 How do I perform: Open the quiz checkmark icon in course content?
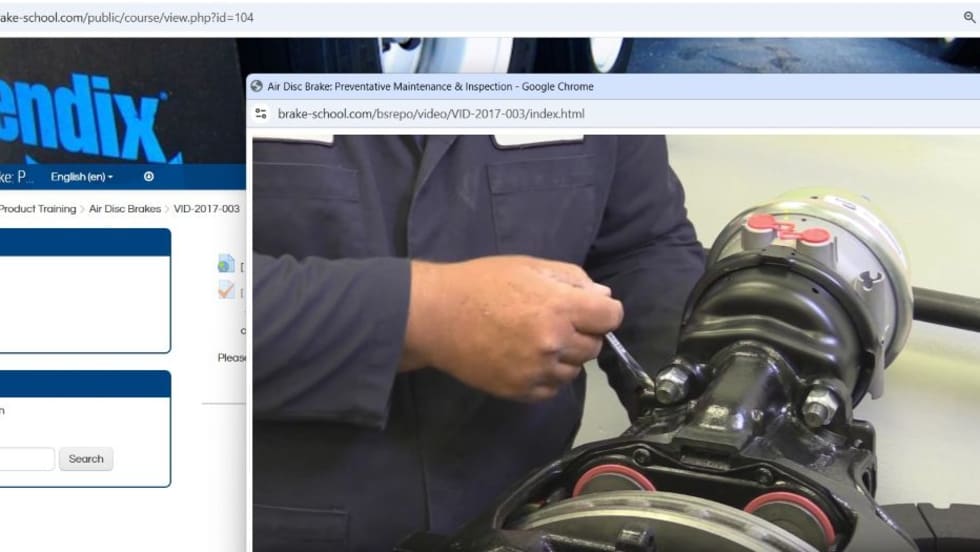[x=226, y=290]
